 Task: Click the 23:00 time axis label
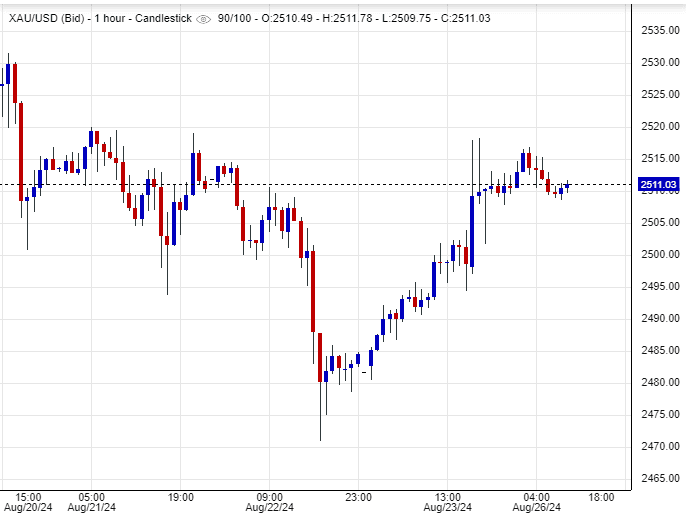click(x=359, y=497)
